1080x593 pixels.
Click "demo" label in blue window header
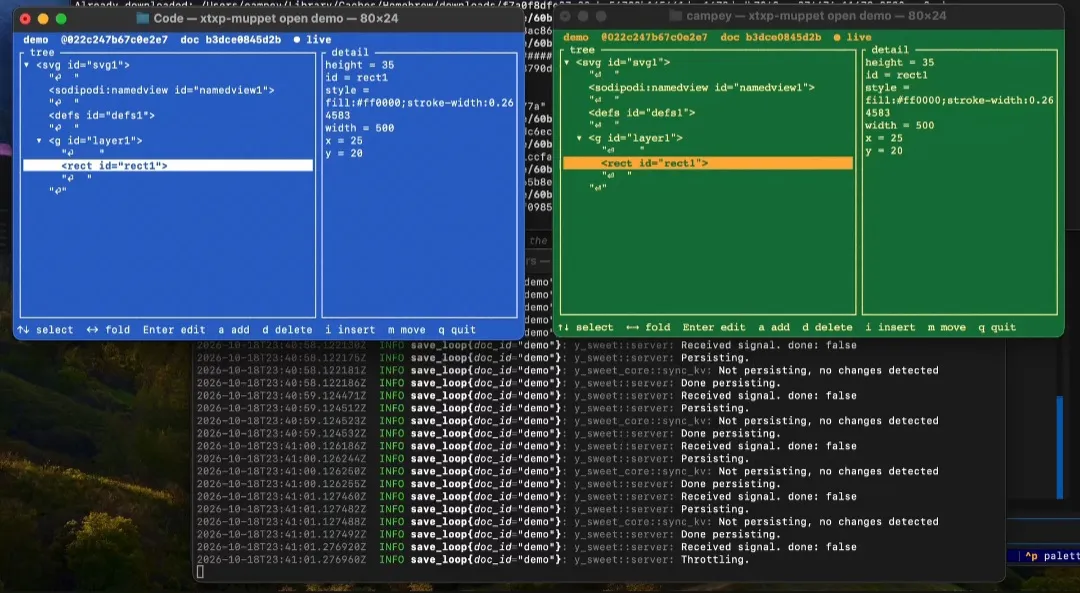point(36,40)
